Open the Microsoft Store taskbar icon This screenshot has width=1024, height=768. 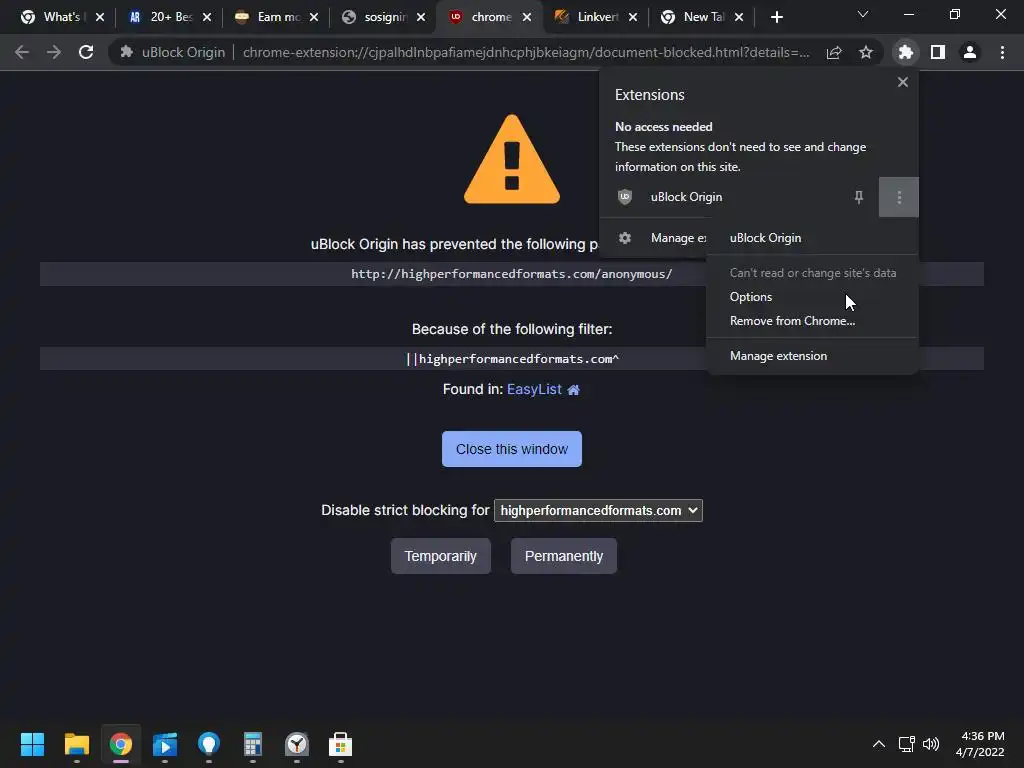pyautogui.click(x=340, y=744)
